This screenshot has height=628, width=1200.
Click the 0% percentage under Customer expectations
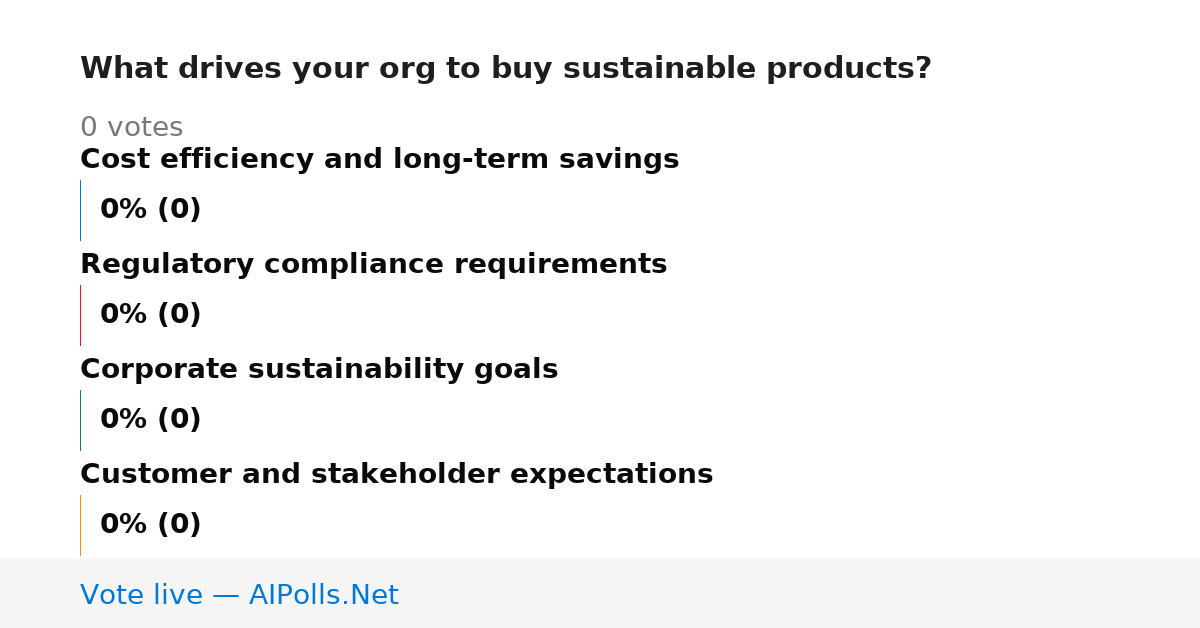tap(124, 525)
